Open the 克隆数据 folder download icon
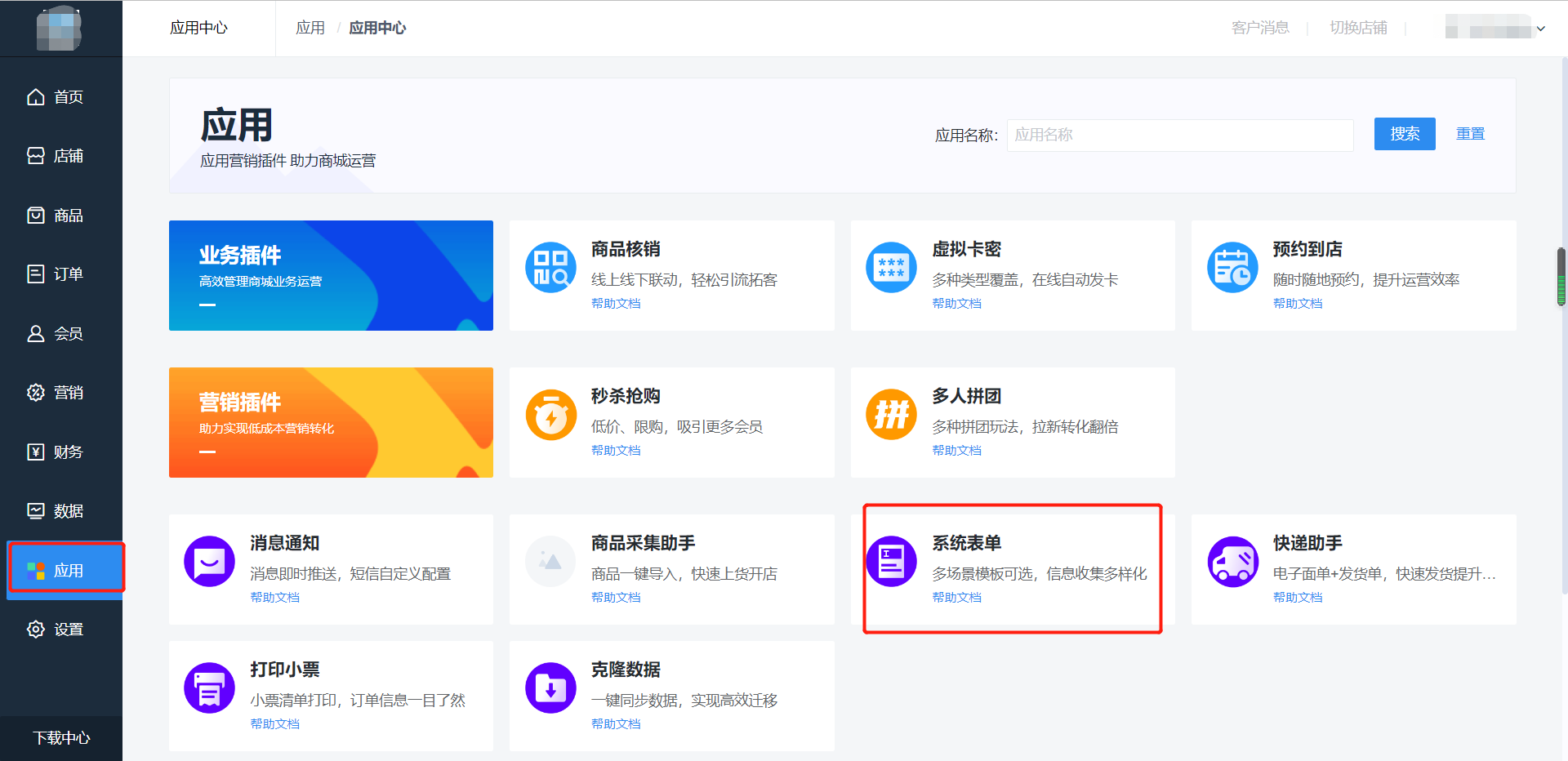 pos(550,688)
